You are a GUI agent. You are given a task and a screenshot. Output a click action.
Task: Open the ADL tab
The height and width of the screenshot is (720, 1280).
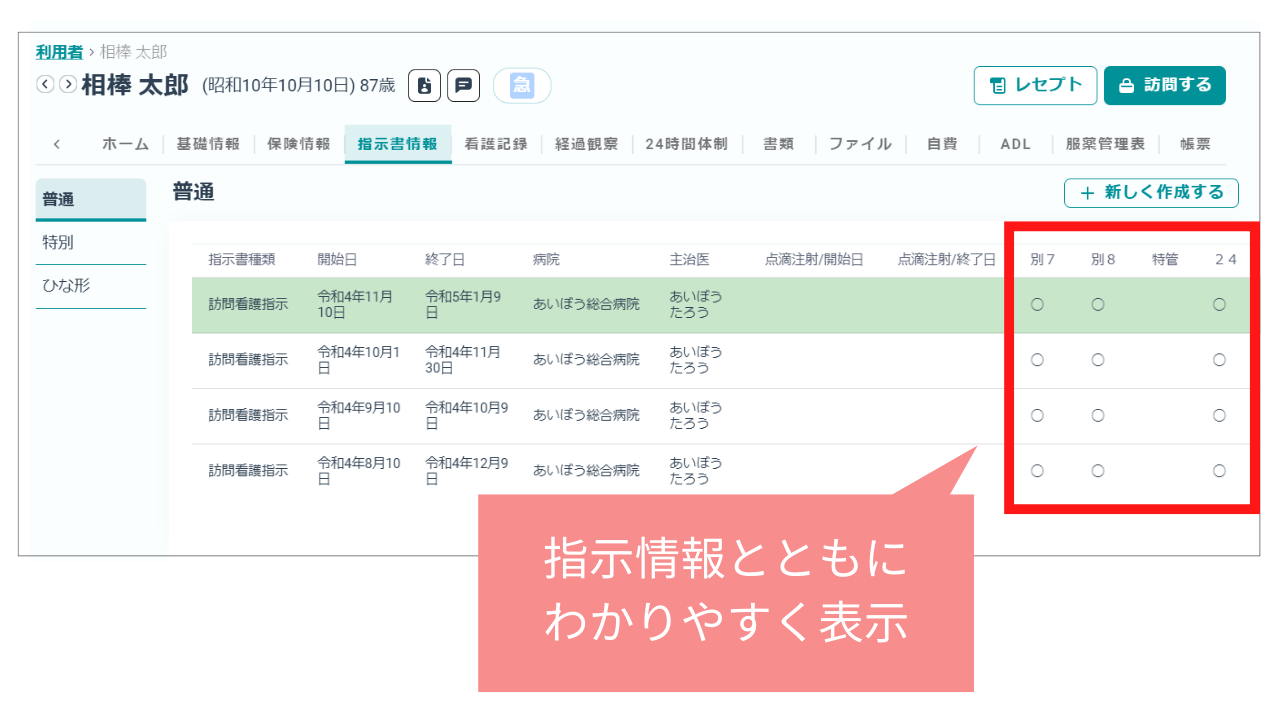click(x=1016, y=144)
